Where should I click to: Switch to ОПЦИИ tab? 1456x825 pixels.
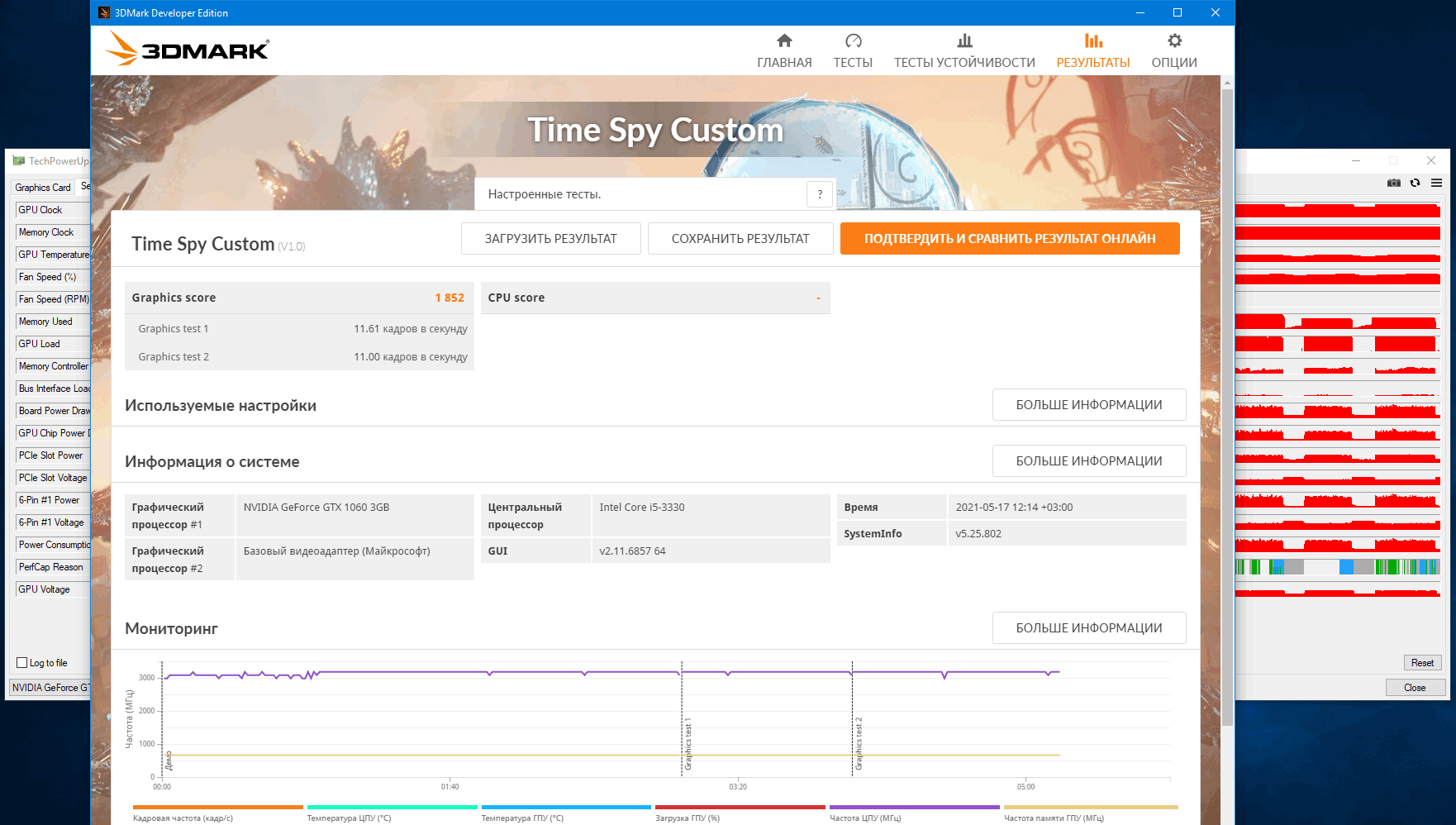(1174, 63)
